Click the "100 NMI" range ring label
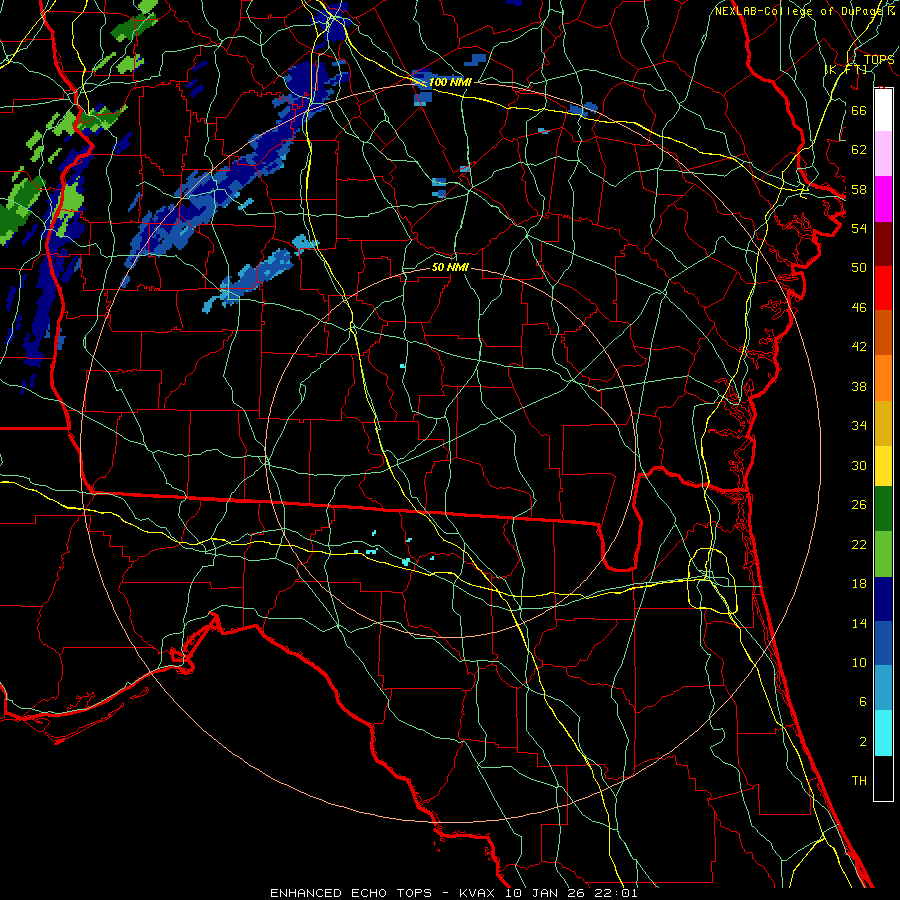The height and width of the screenshot is (900, 900). click(x=450, y=82)
